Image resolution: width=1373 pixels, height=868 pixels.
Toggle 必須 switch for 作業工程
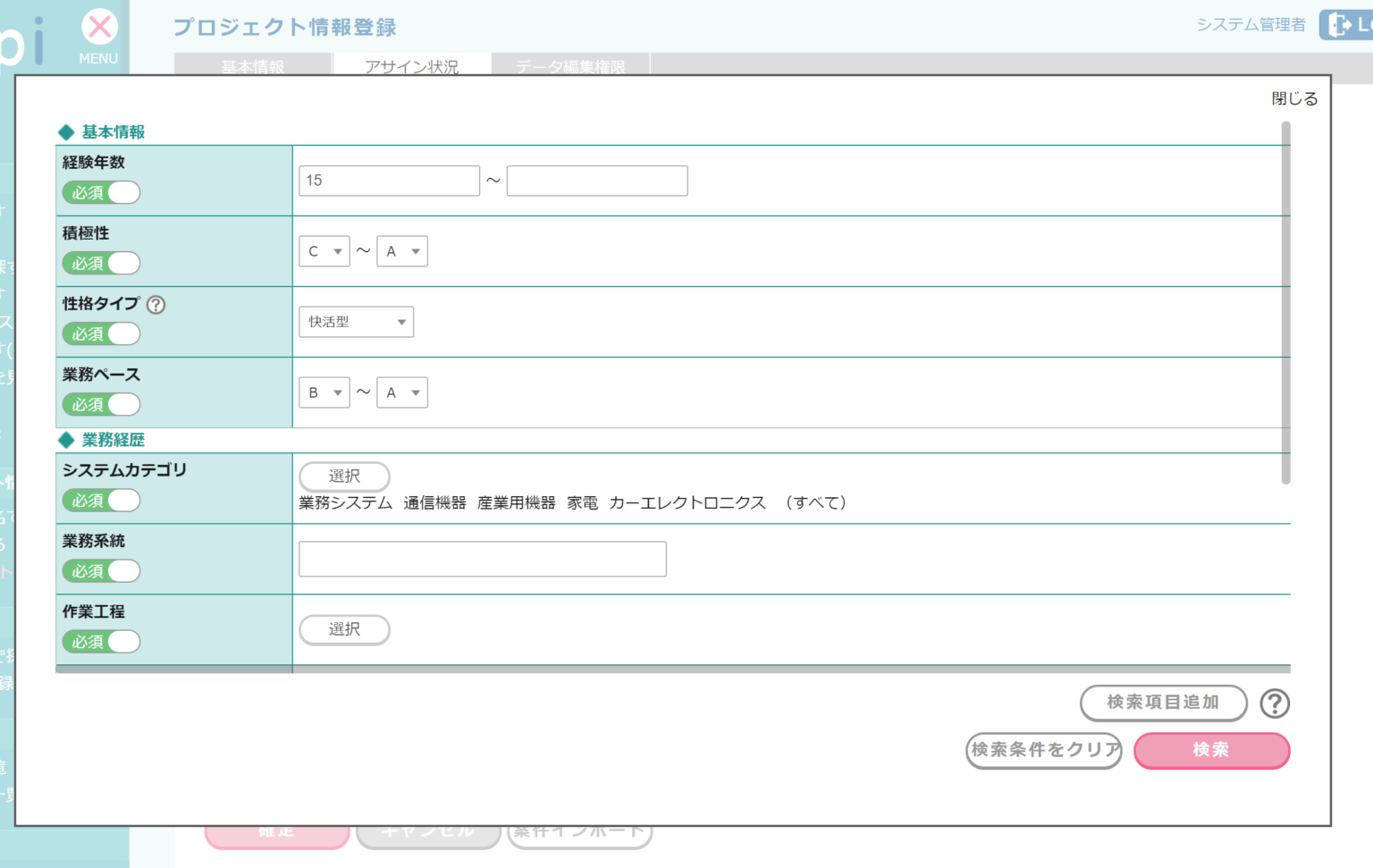pos(101,642)
